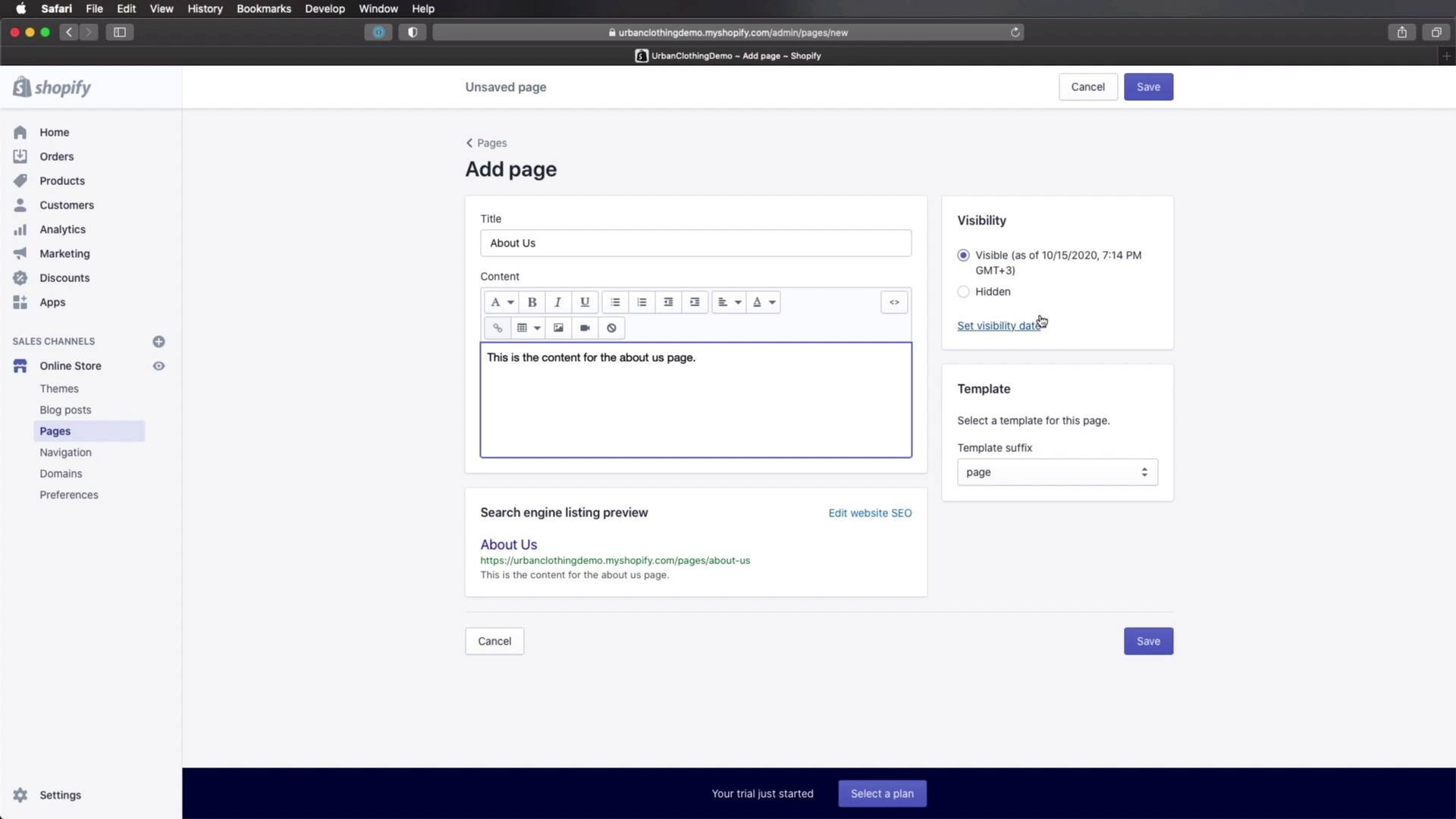1456x819 pixels.
Task: Clear formatting with the circle-slash icon
Action: (x=611, y=328)
